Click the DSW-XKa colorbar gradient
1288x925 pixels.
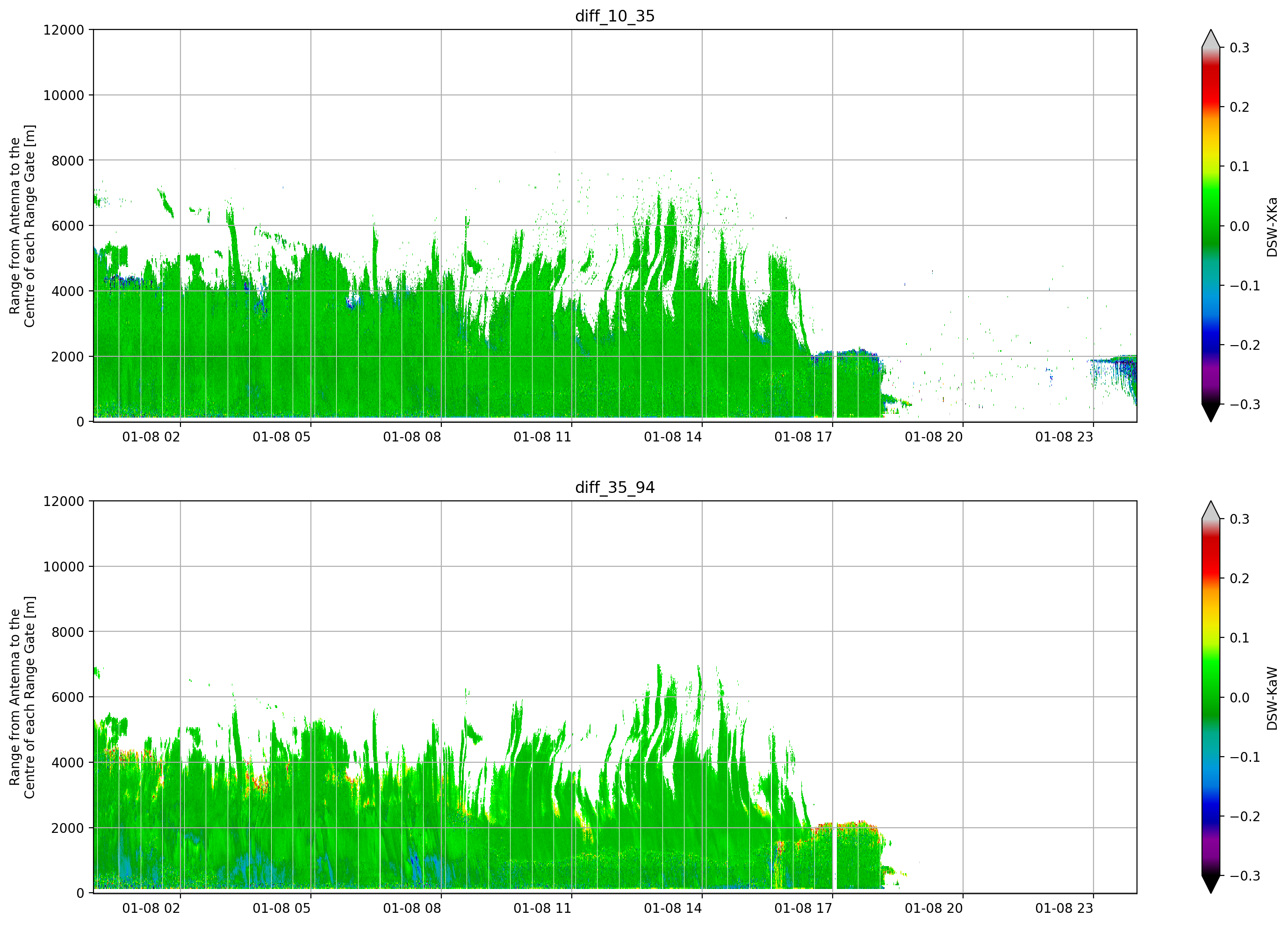coord(1211,225)
